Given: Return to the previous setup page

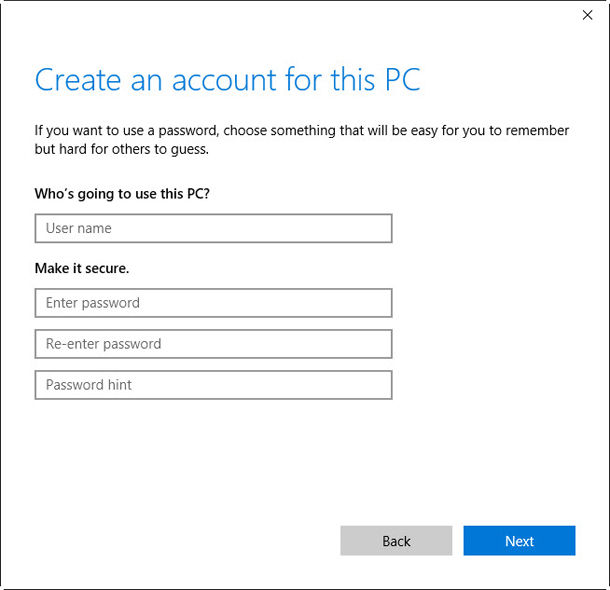Looking at the screenshot, I should [x=396, y=541].
